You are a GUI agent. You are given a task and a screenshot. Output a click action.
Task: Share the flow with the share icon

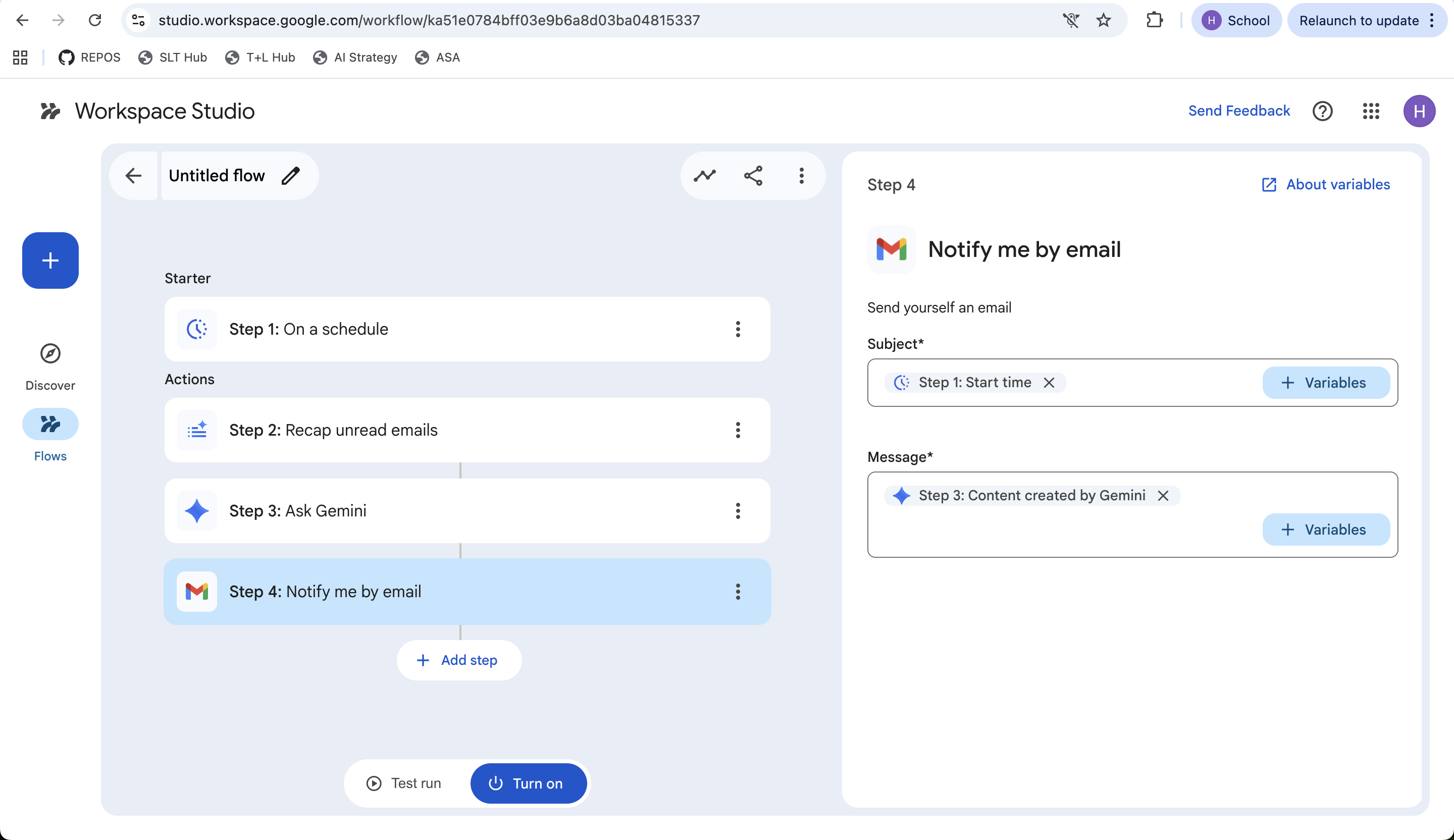click(x=753, y=175)
